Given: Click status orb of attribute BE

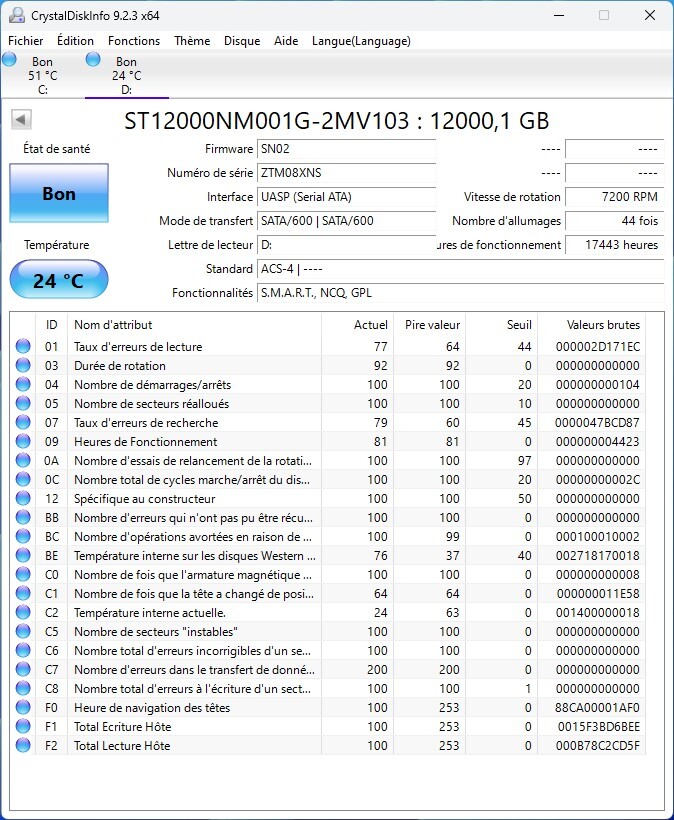Looking at the screenshot, I should pos(23,555).
